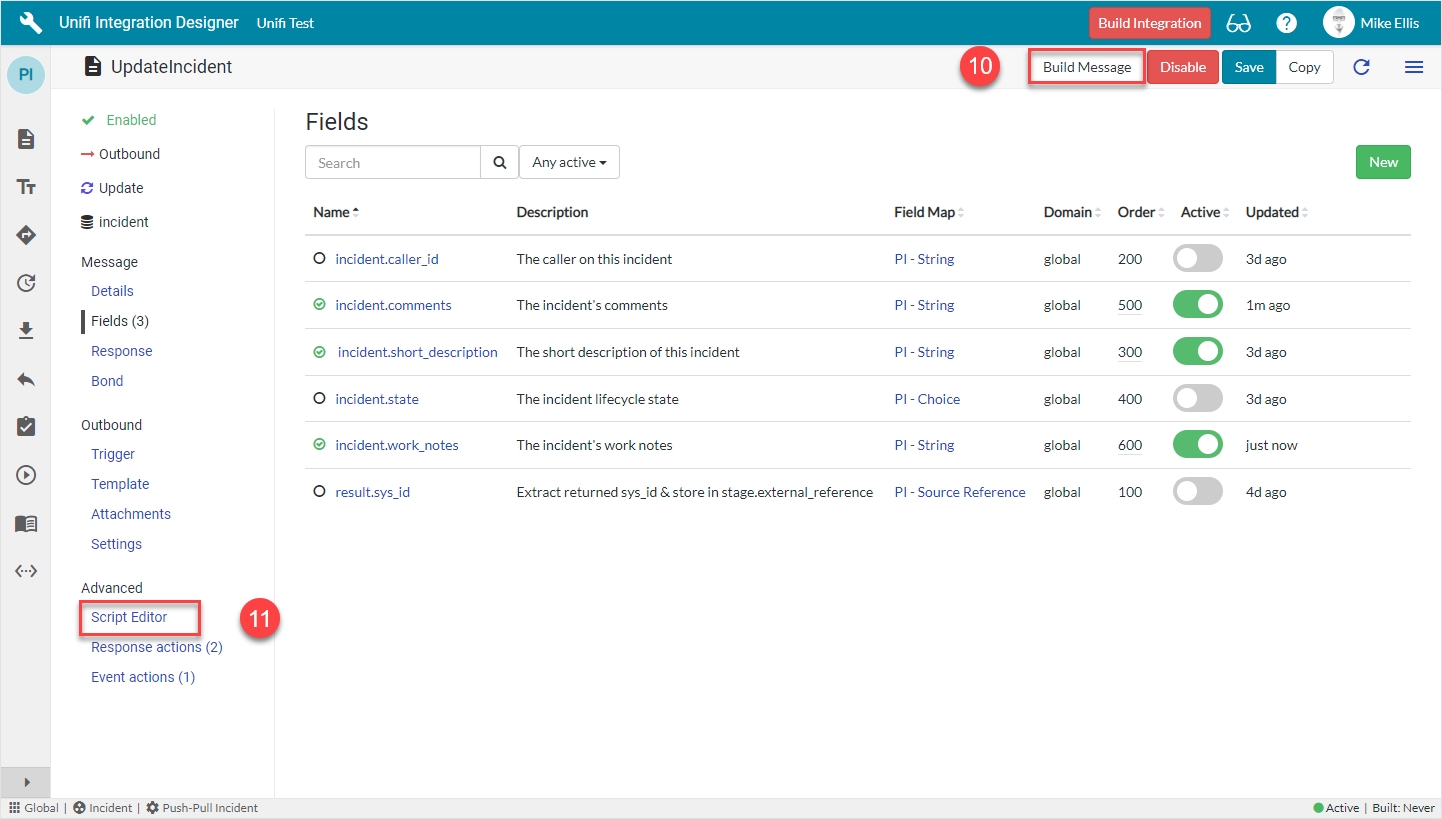The image size is (1442, 819).
Task: Open the Any active filter dropdown
Action: click(x=569, y=162)
